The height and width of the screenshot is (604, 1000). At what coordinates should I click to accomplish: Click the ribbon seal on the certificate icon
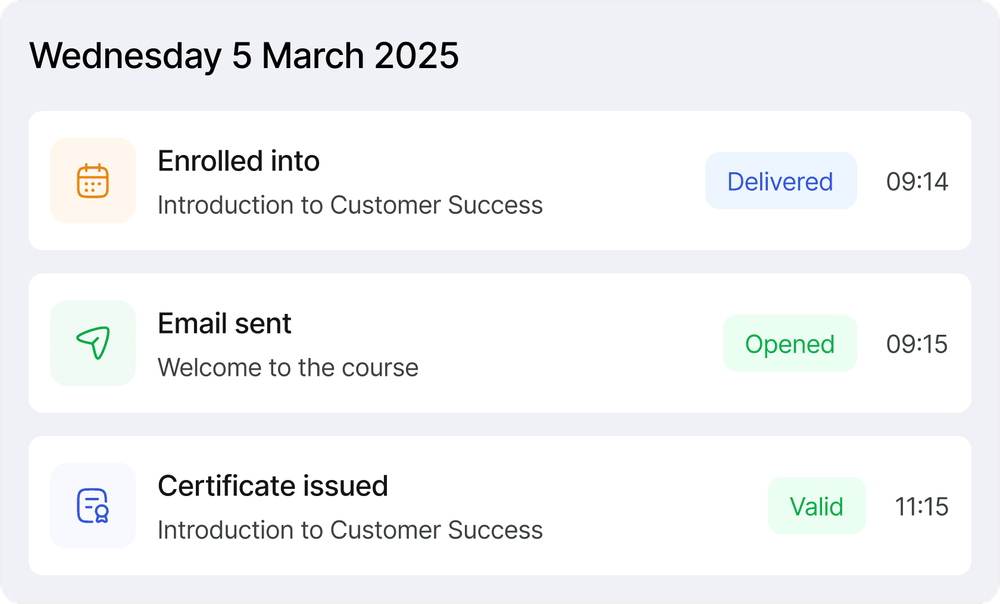(x=100, y=515)
